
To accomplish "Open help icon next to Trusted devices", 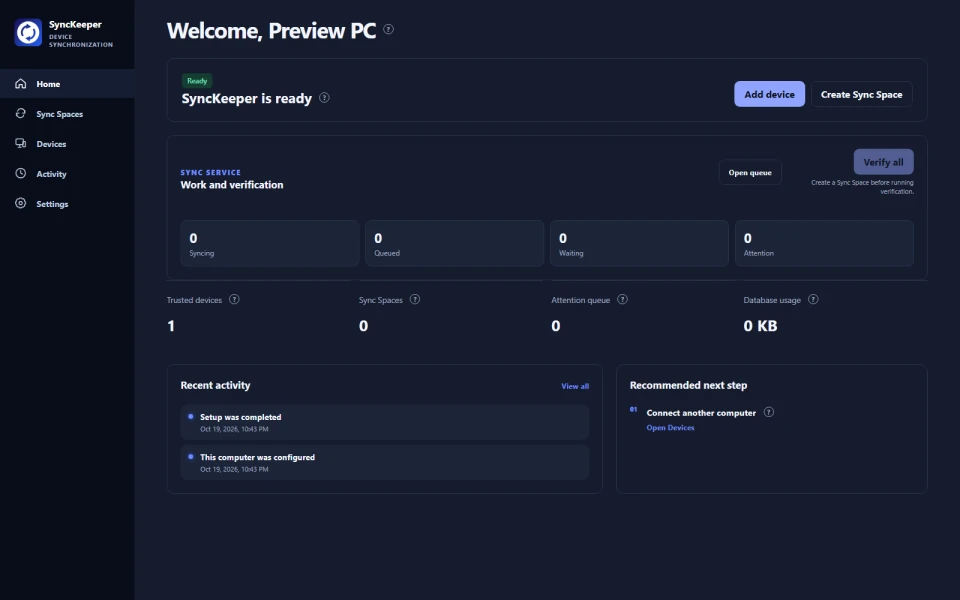I will click(x=234, y=299).
